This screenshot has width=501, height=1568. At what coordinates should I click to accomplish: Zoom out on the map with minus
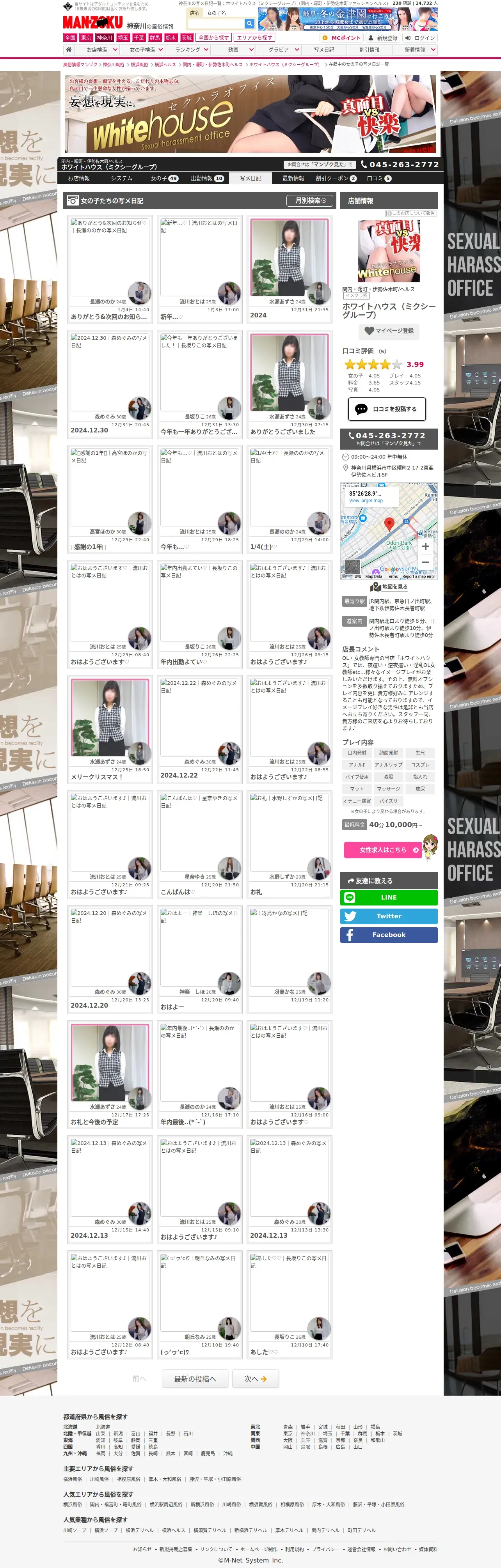click(x=426, y=563)
